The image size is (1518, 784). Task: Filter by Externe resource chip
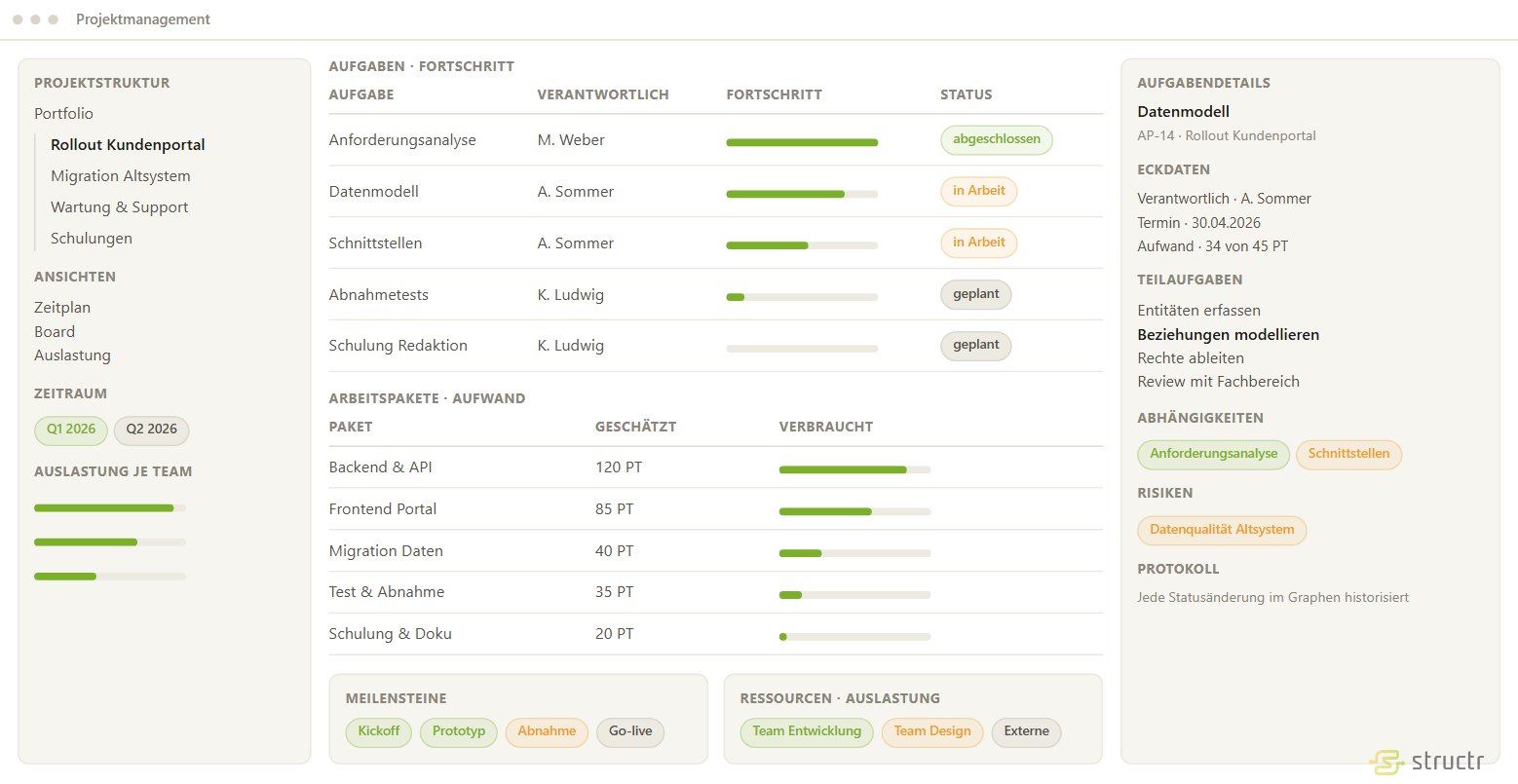[x=1027, y=732]
